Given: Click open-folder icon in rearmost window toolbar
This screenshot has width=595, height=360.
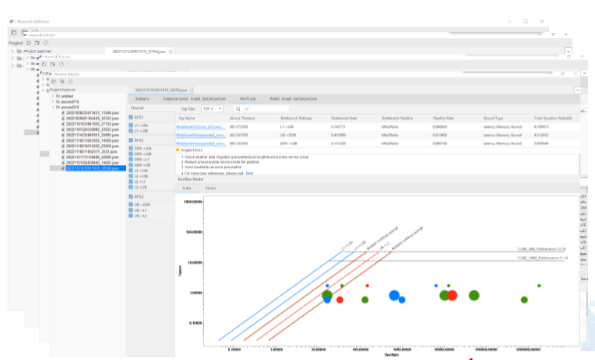Looking at the screenshot, I should (x=24, y=32).
